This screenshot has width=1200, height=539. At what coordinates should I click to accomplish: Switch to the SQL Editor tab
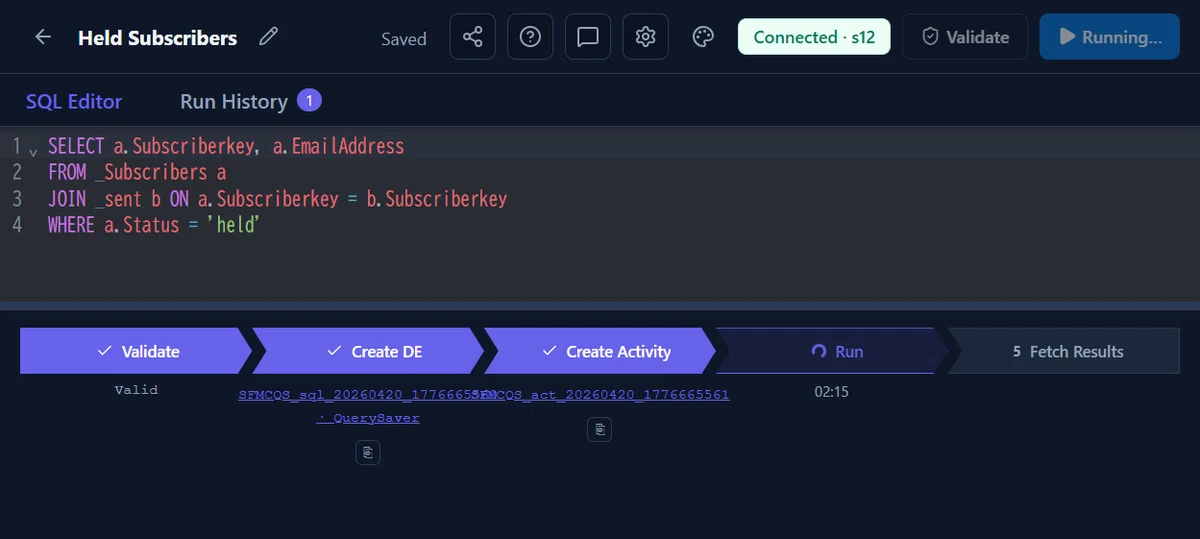(x=74, y=101)
